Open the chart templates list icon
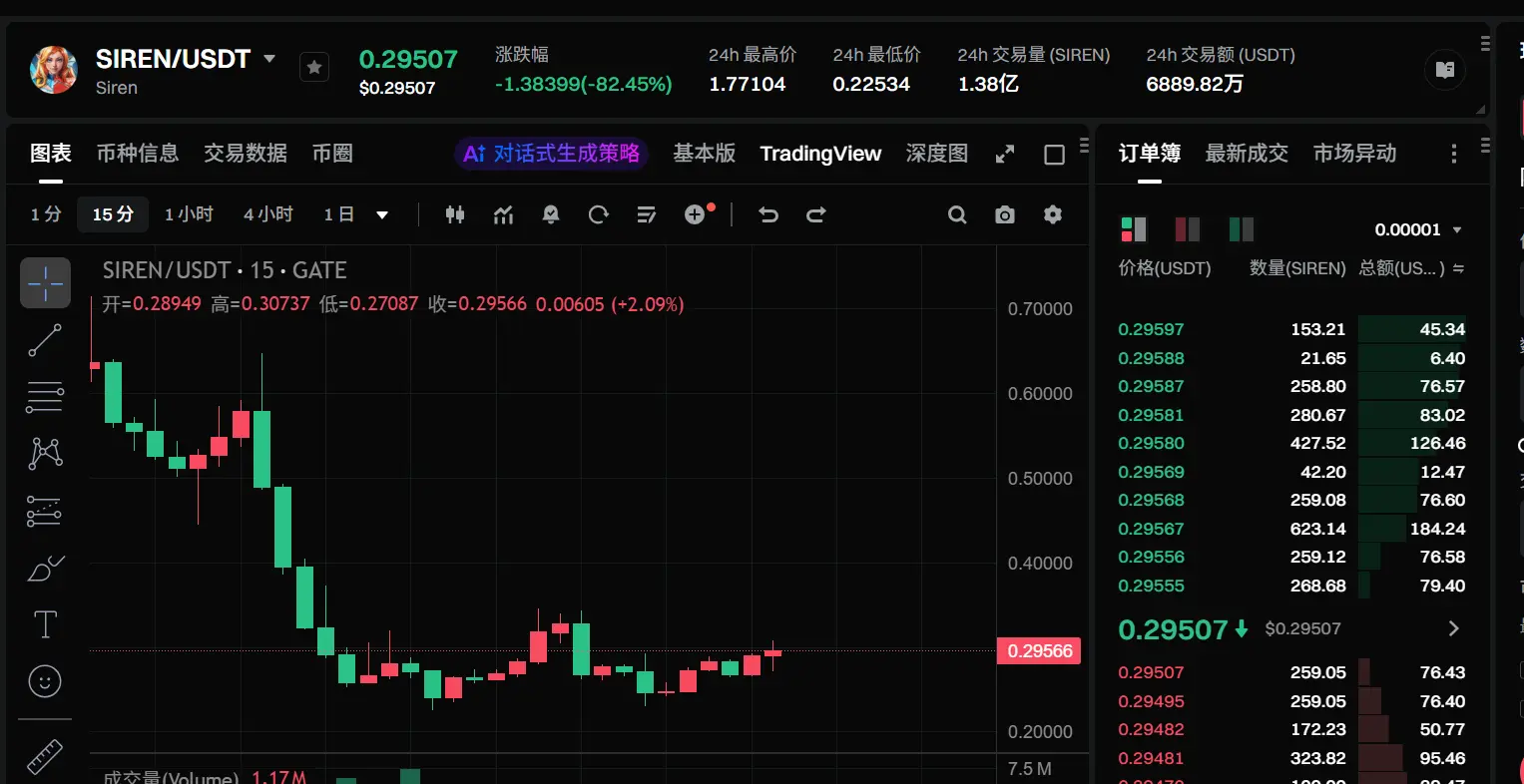Viewport: 1524px width, 784px height. click(x=647, y=214)
